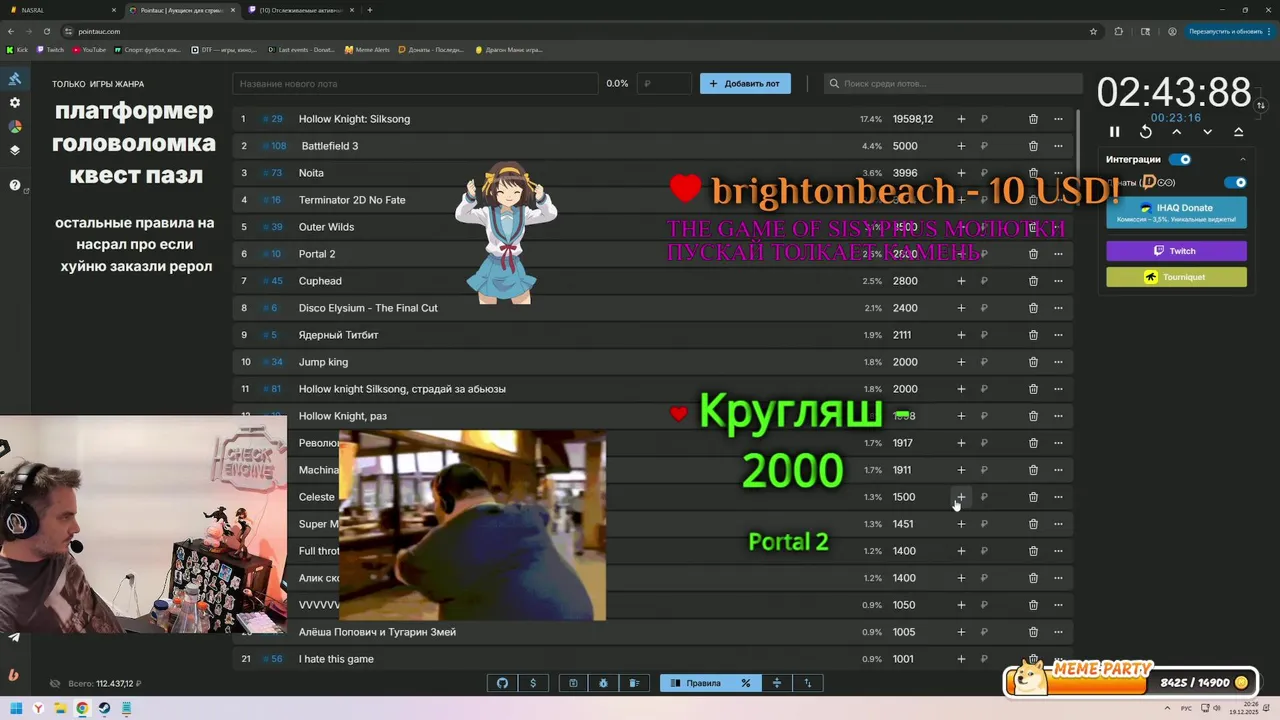
Task: Collapse the Интеграции panel chevron
Action: (x=1243, y=159)
